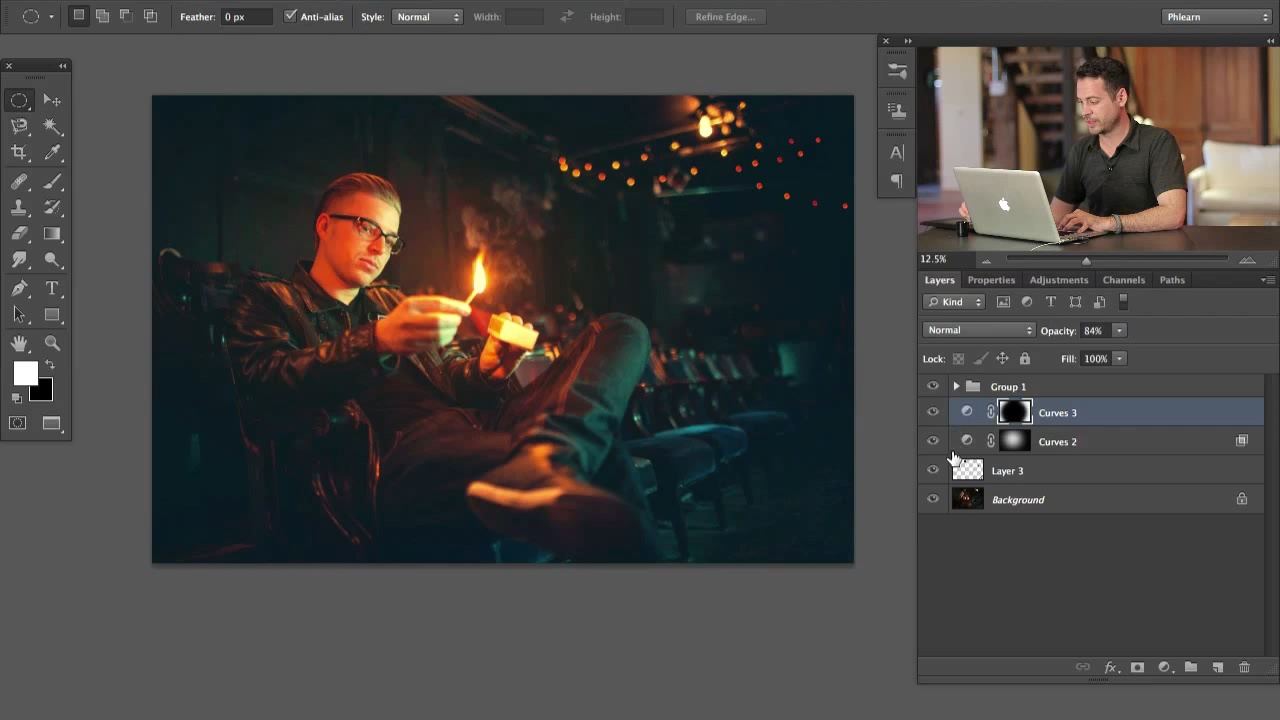Viewport: 1280px width, 720px height.
Task: Open the Character panel icon
Action: [x=897, y=153]
